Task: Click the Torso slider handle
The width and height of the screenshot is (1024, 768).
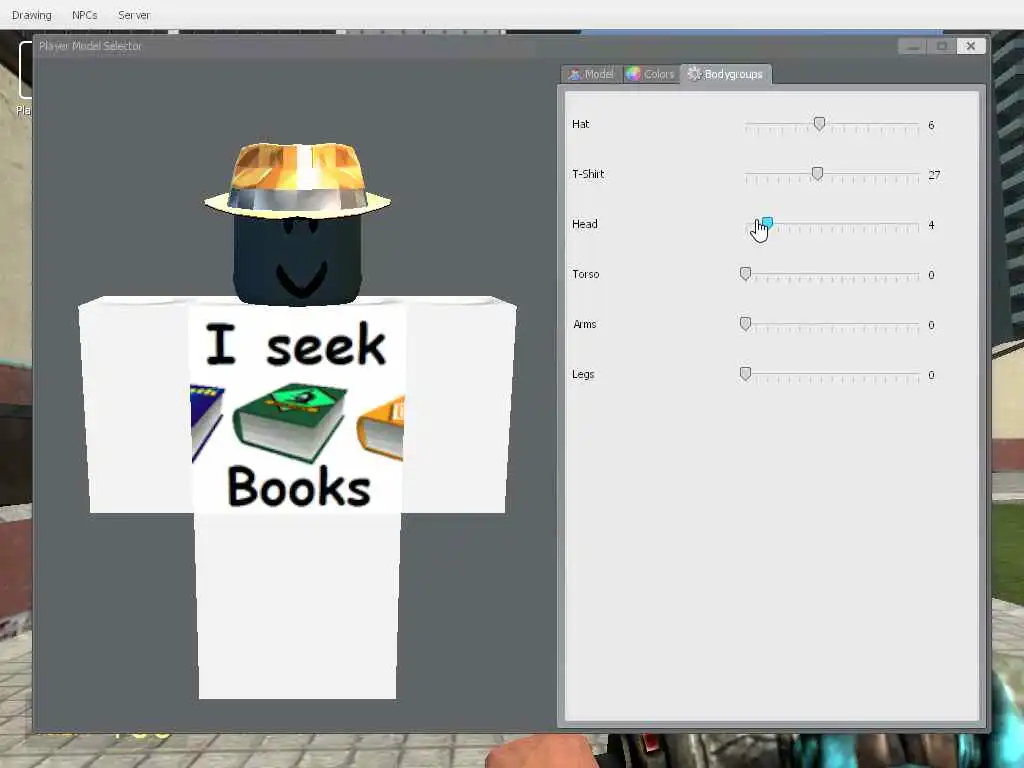Action: (x=745, y=274)
